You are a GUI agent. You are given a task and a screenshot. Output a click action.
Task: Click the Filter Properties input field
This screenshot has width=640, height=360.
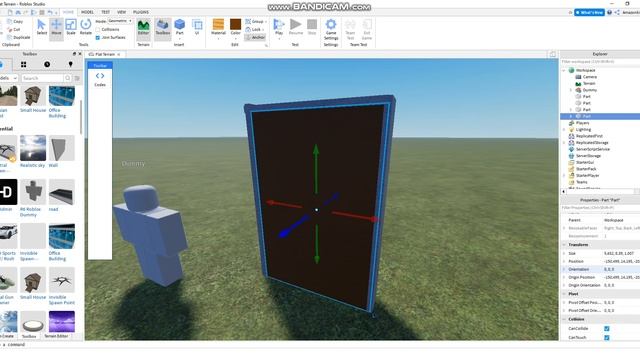coord(600,208)
